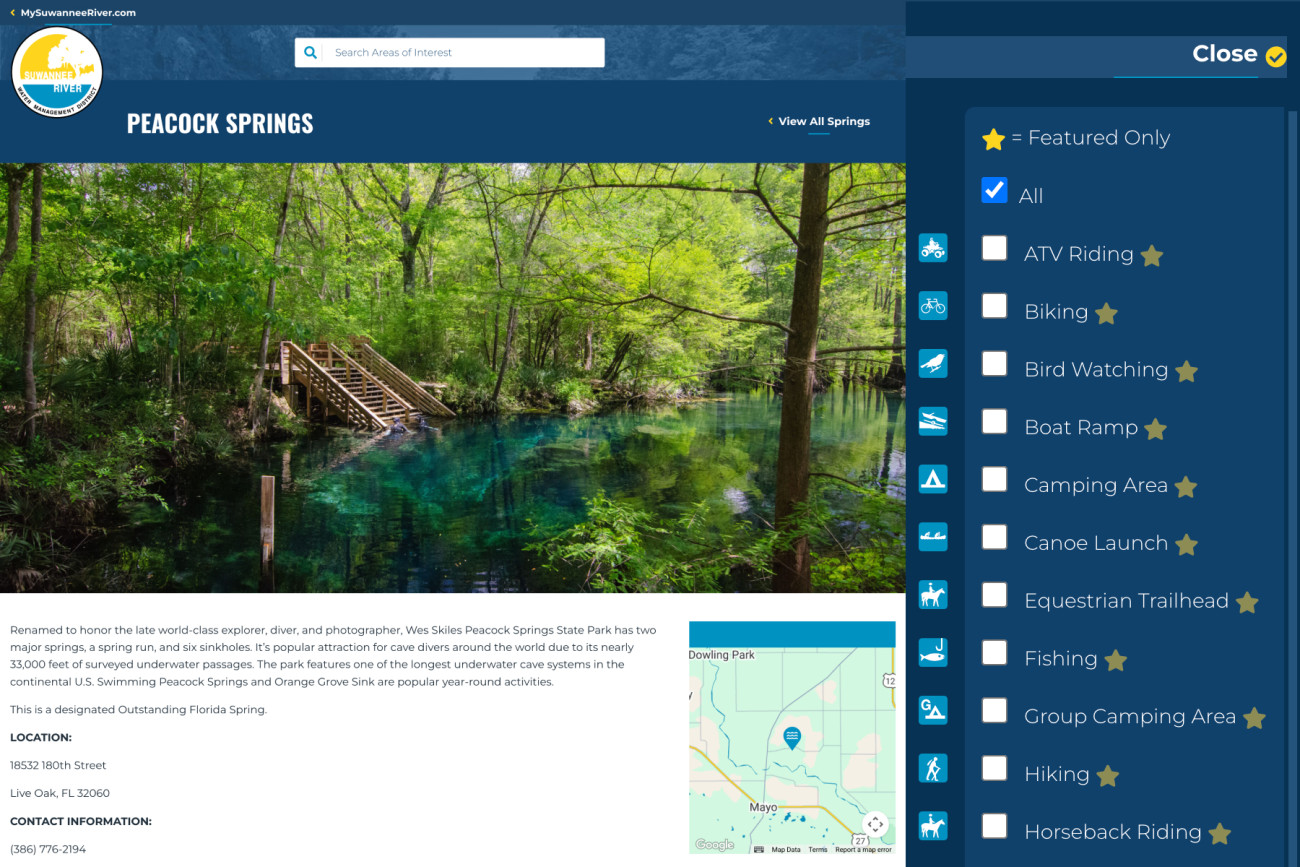
Task: Click the Hiking figure icon
Action: click(x=932, y=768)
